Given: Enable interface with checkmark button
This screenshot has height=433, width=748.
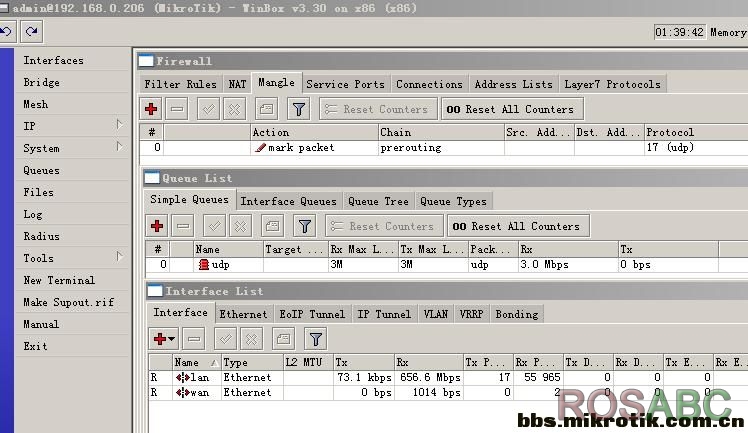Looking at the screenshot, I should (x=226, y=339).
